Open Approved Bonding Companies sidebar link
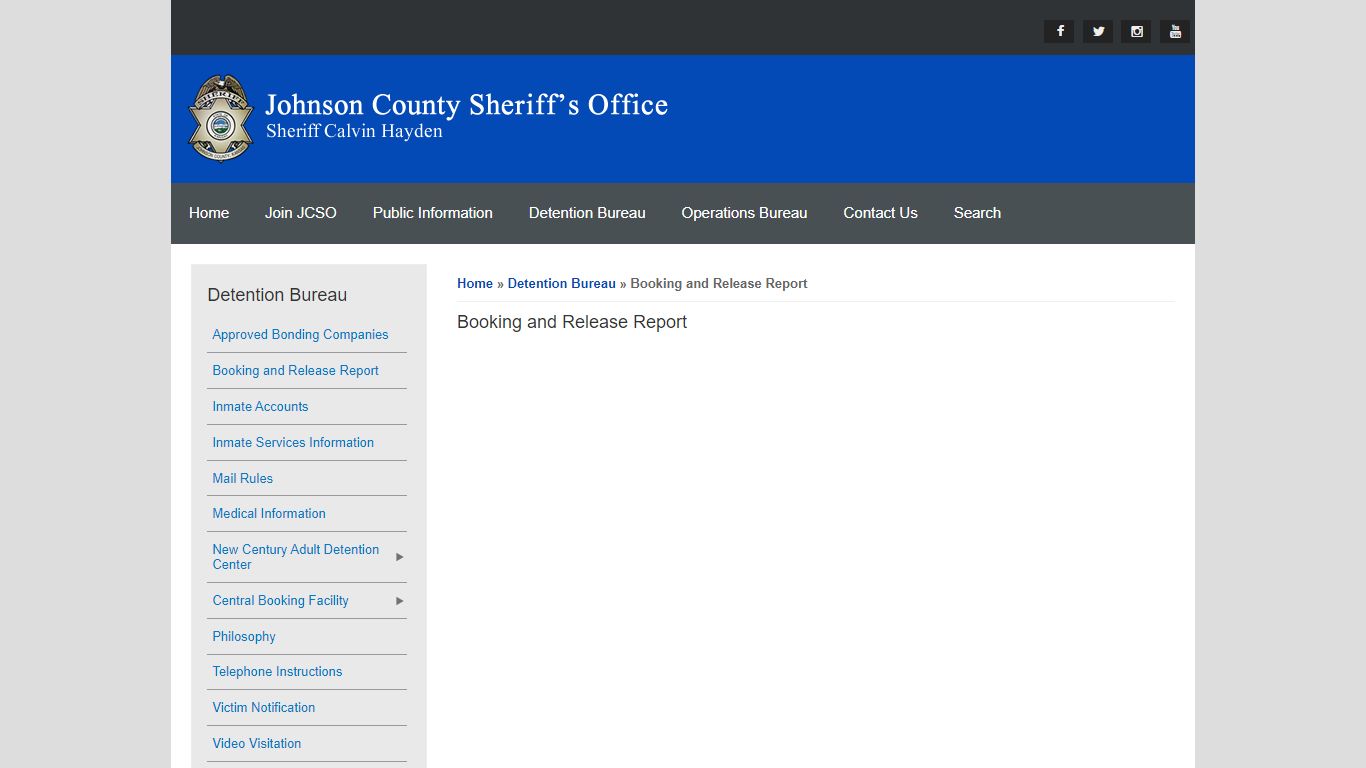Image resolution: width=1366 pixels, height=768 pixels. [300, 335]
